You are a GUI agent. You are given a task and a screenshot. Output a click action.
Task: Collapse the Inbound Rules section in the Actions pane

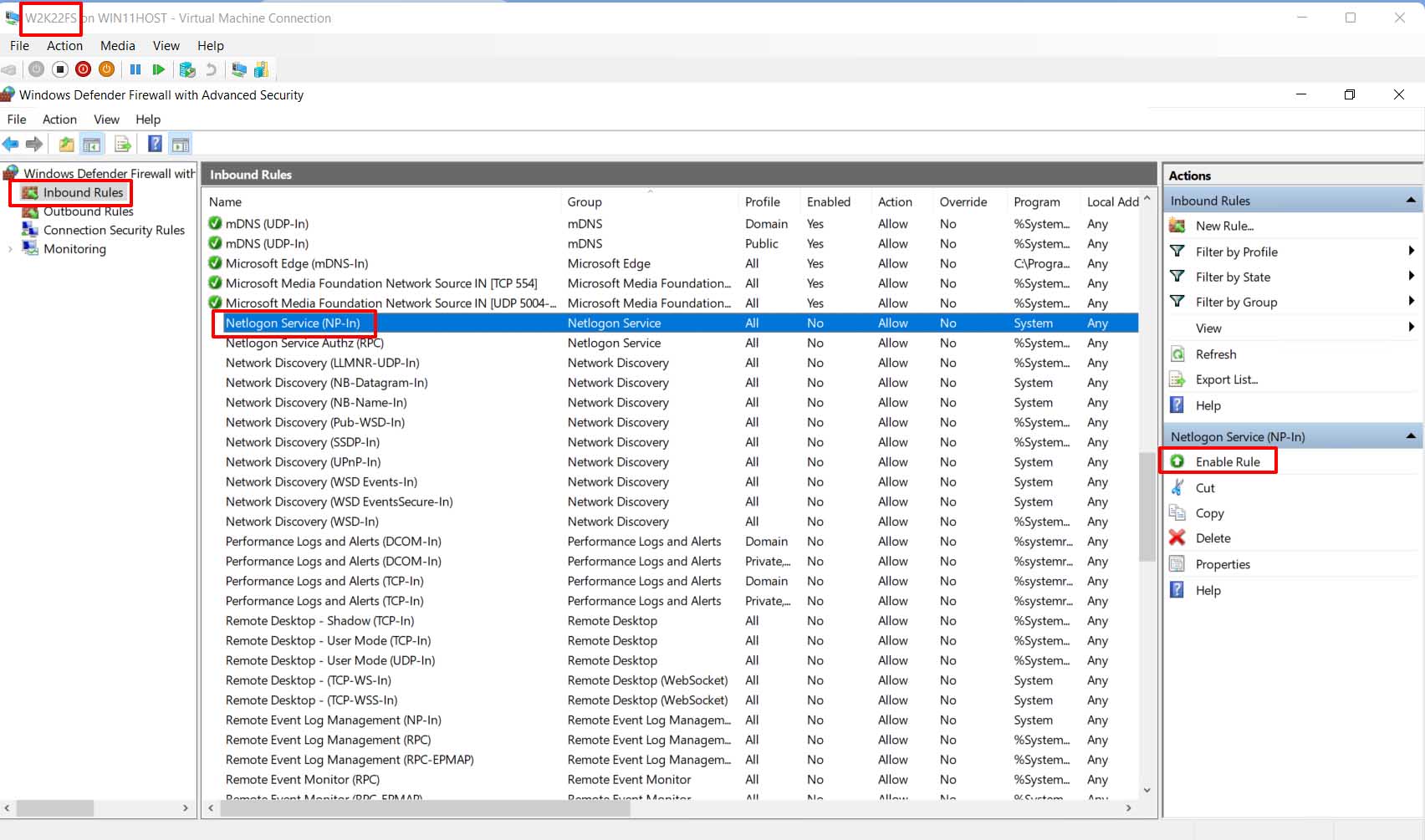pos(1411,201)
